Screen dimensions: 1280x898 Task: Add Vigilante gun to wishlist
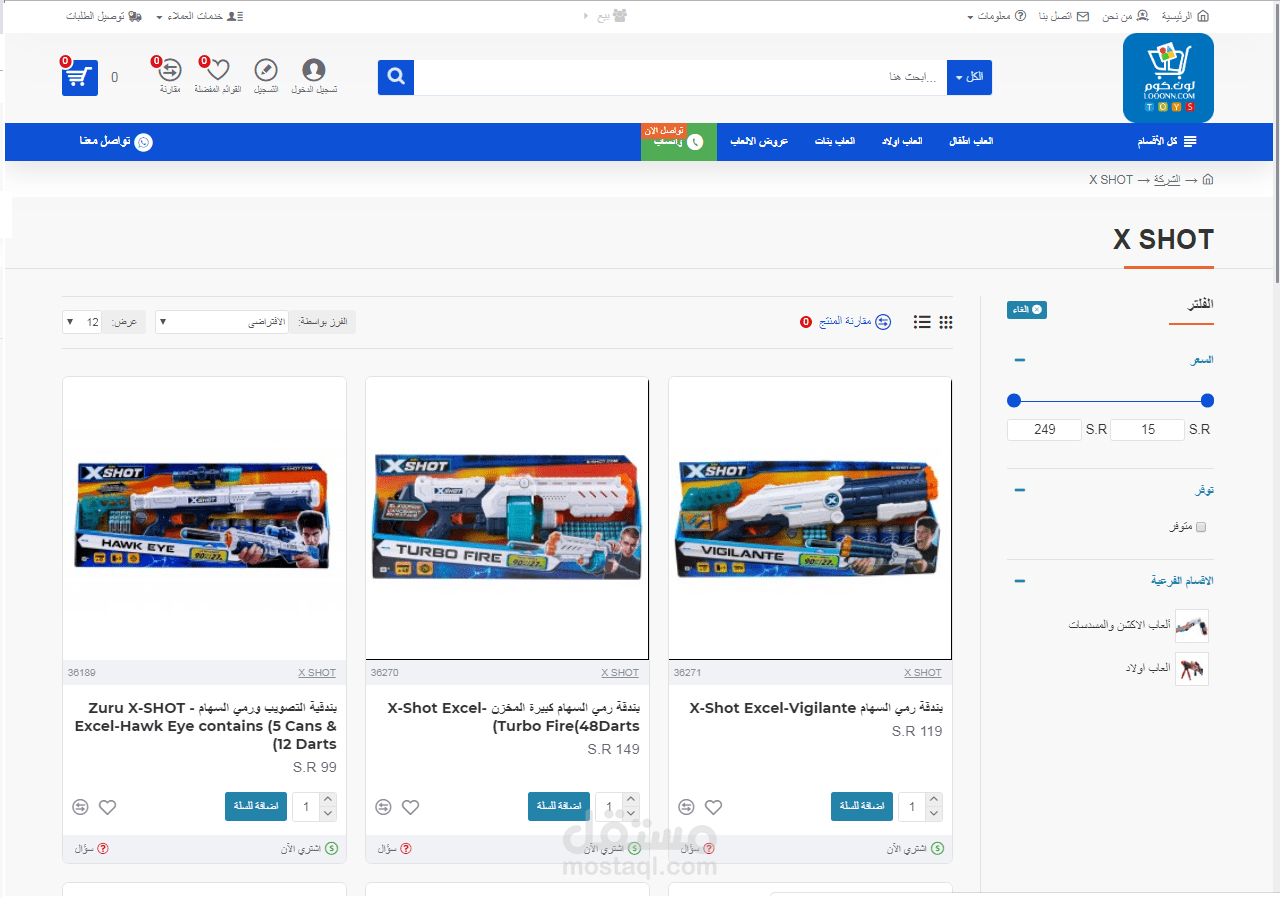tap(713, 807)
